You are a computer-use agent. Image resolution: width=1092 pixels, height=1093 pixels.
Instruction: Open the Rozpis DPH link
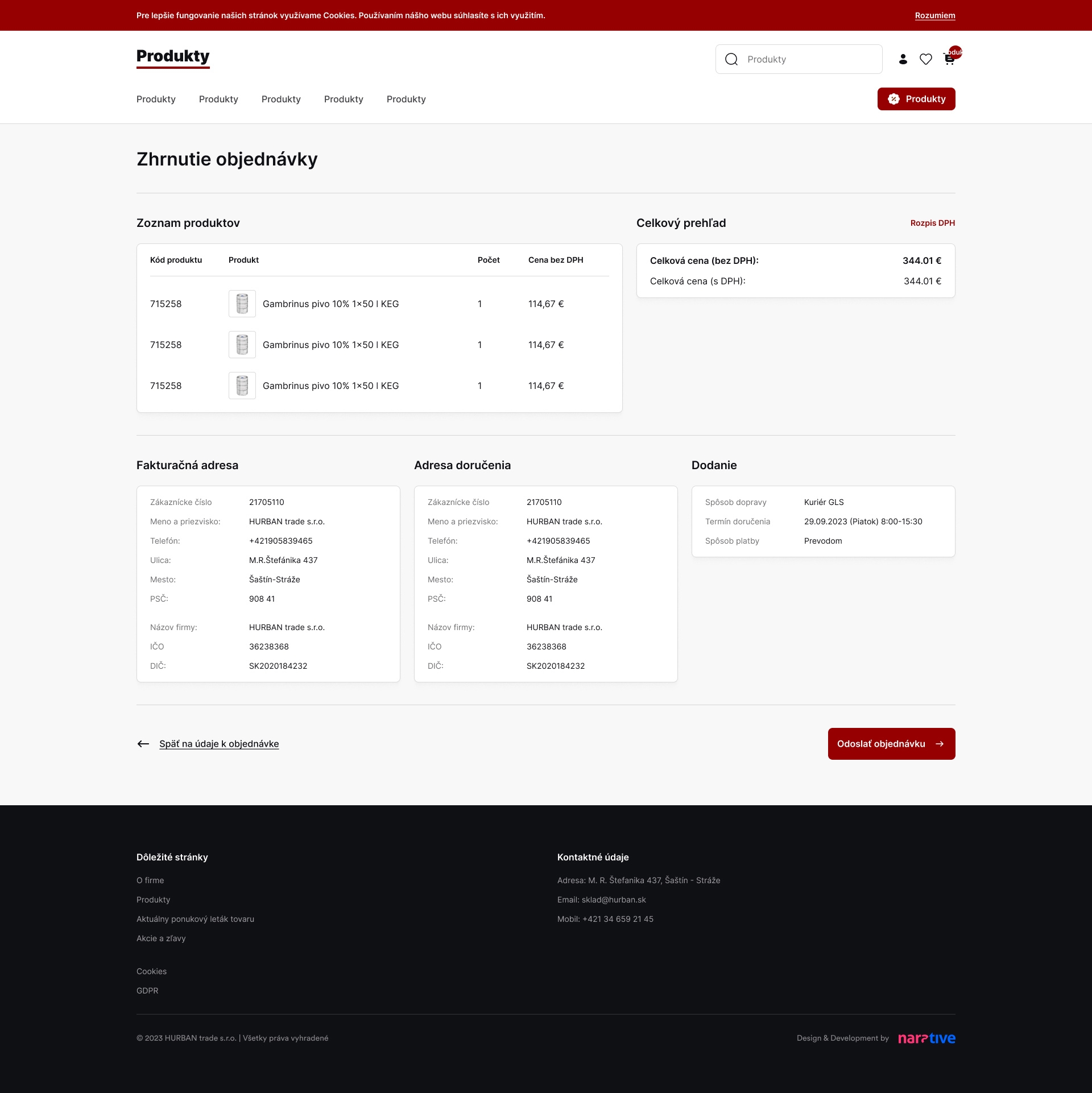[x=933, y=223]
